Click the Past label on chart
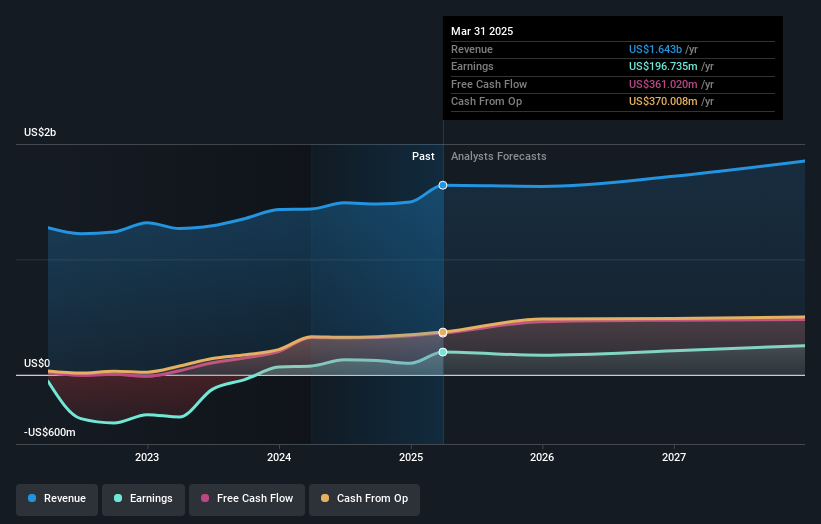821x524 pixels. 423,157
